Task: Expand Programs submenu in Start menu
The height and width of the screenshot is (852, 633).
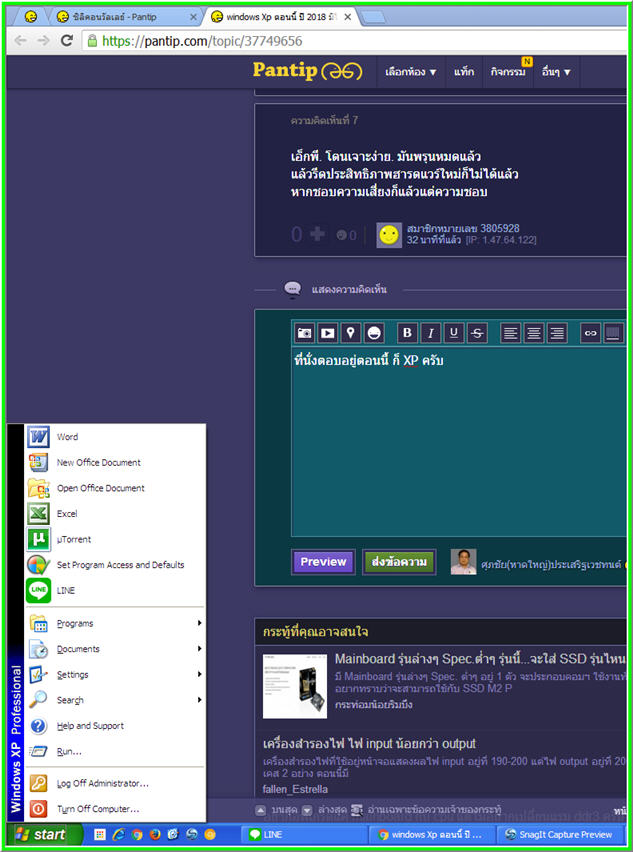Action: point(115,623)
